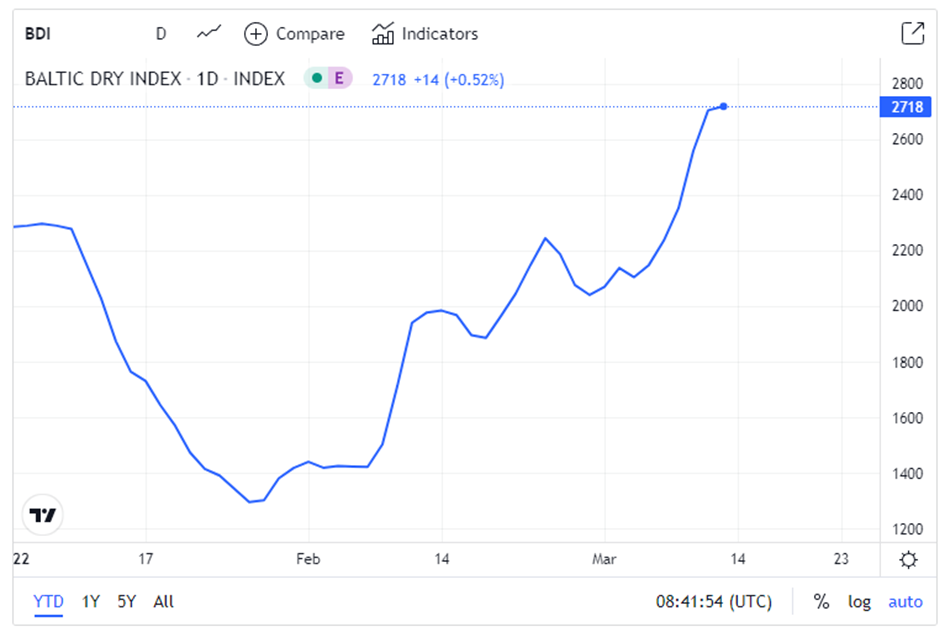Switch to the 1Y range
Image resolution: width=945 pixels, height=632 pixels.
click(x=90, y=602)
